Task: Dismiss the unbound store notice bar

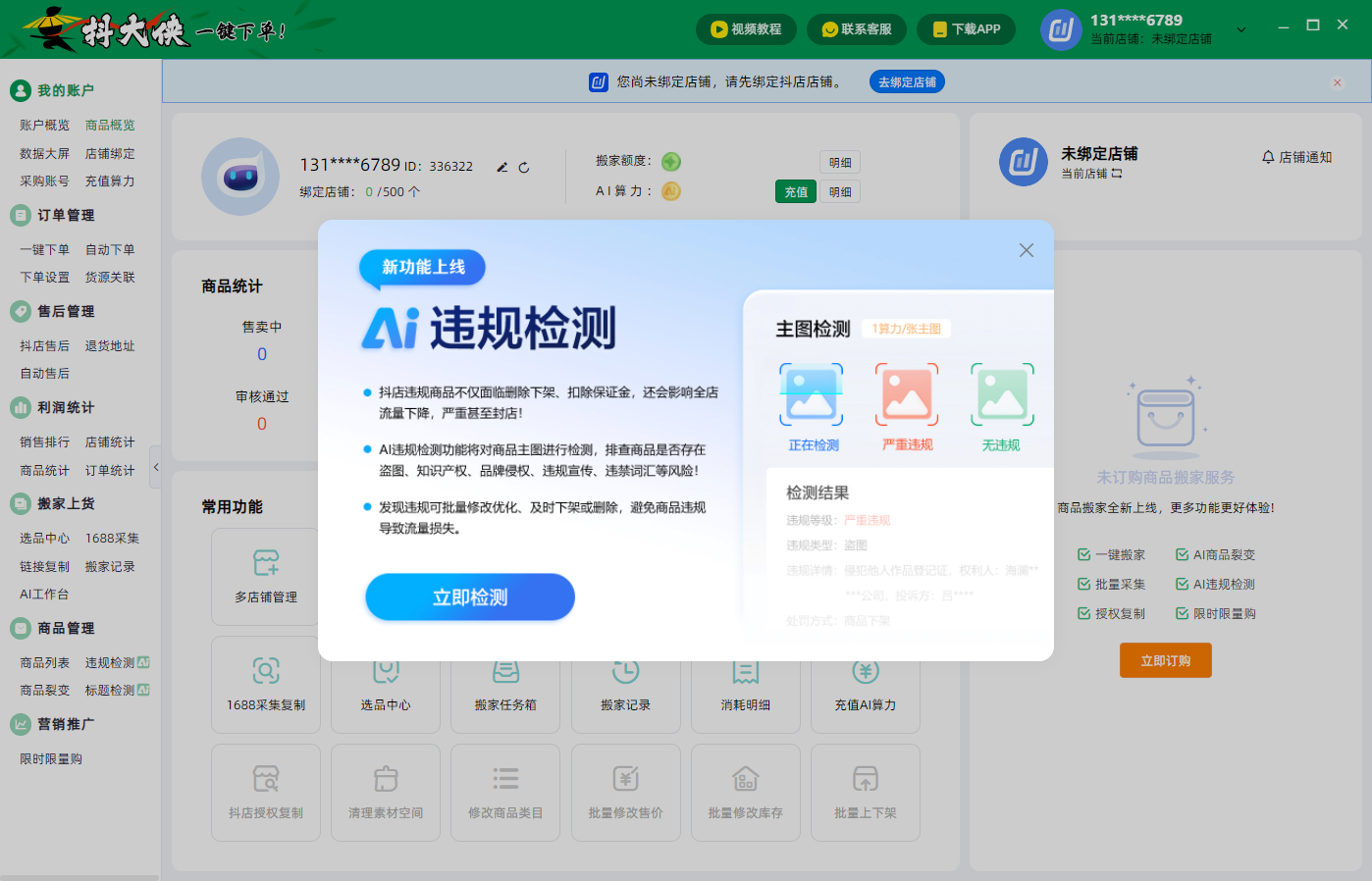Action: pyautogui.click(x=1337, y=82)
